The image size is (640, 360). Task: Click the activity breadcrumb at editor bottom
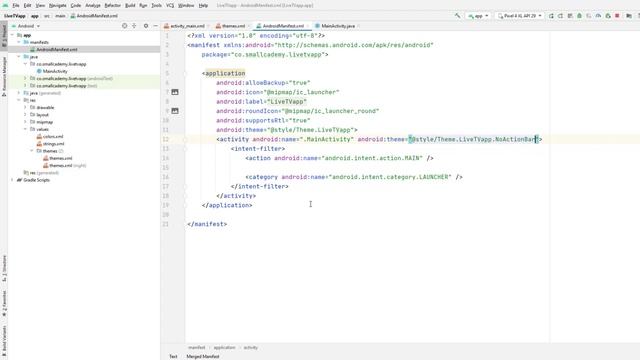tap(251, 348)
